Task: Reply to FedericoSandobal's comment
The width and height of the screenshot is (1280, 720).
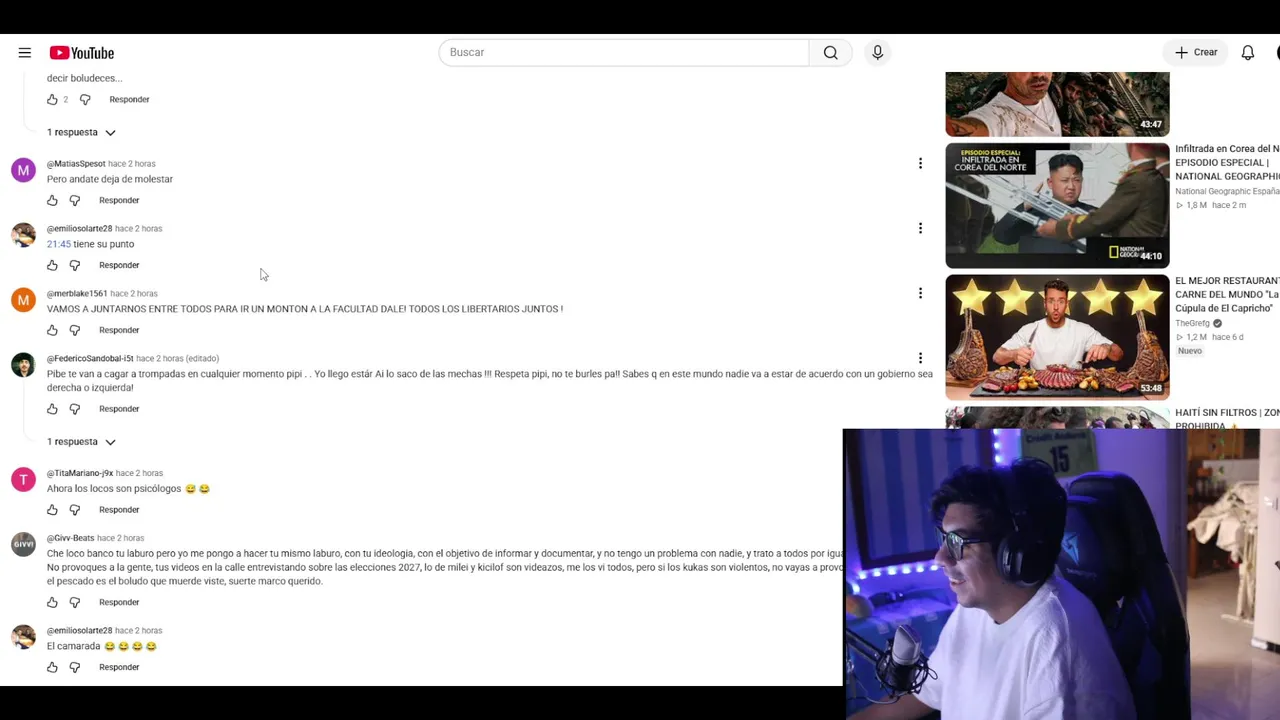Action: coord(119,409)
